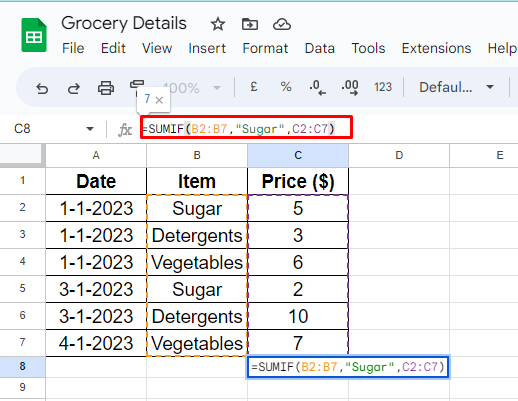518x401 pixels.
Task: Open the 123 number format menu
Action: point(383,87)
